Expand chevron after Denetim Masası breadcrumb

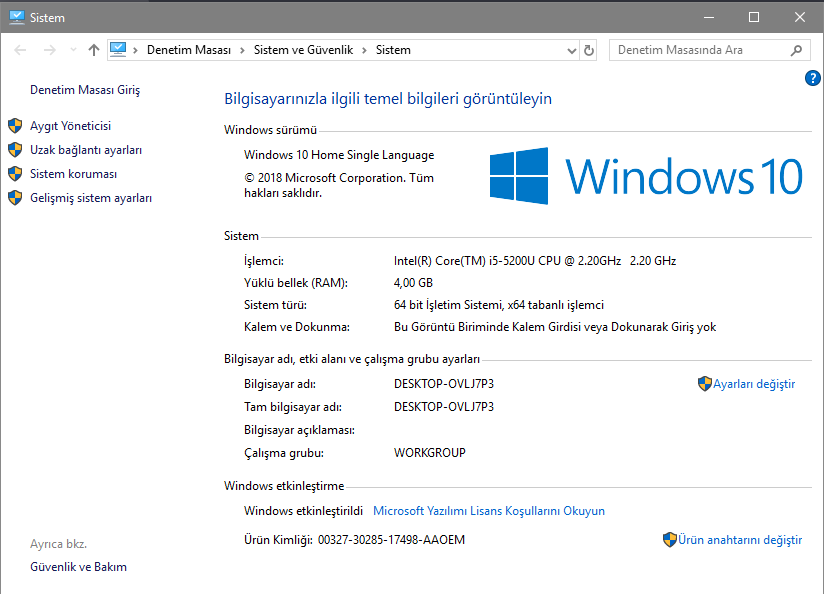pyautogui.click(x=241, y=50)
